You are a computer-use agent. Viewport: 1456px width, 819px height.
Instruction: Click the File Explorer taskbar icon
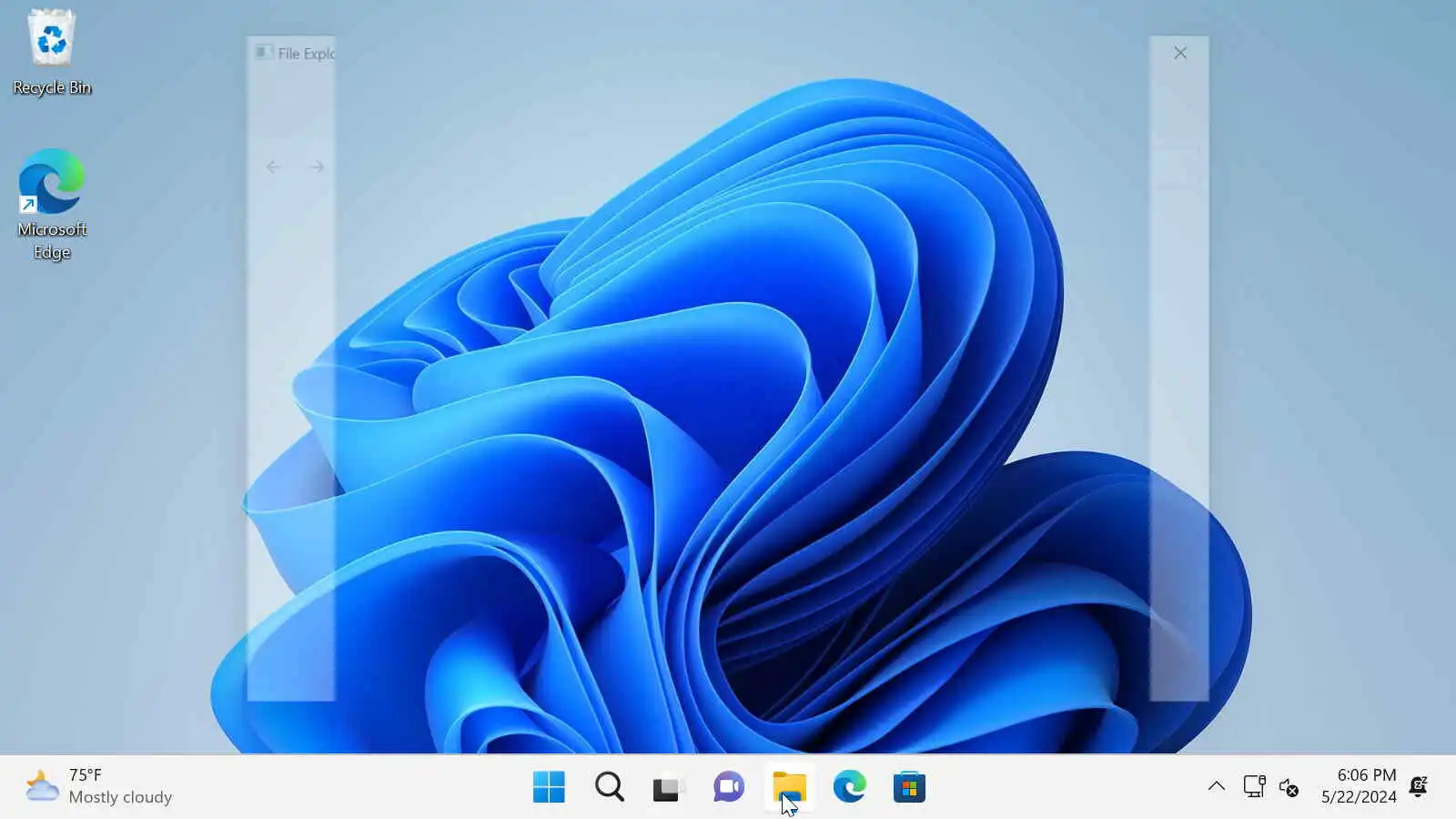point(789,787)
